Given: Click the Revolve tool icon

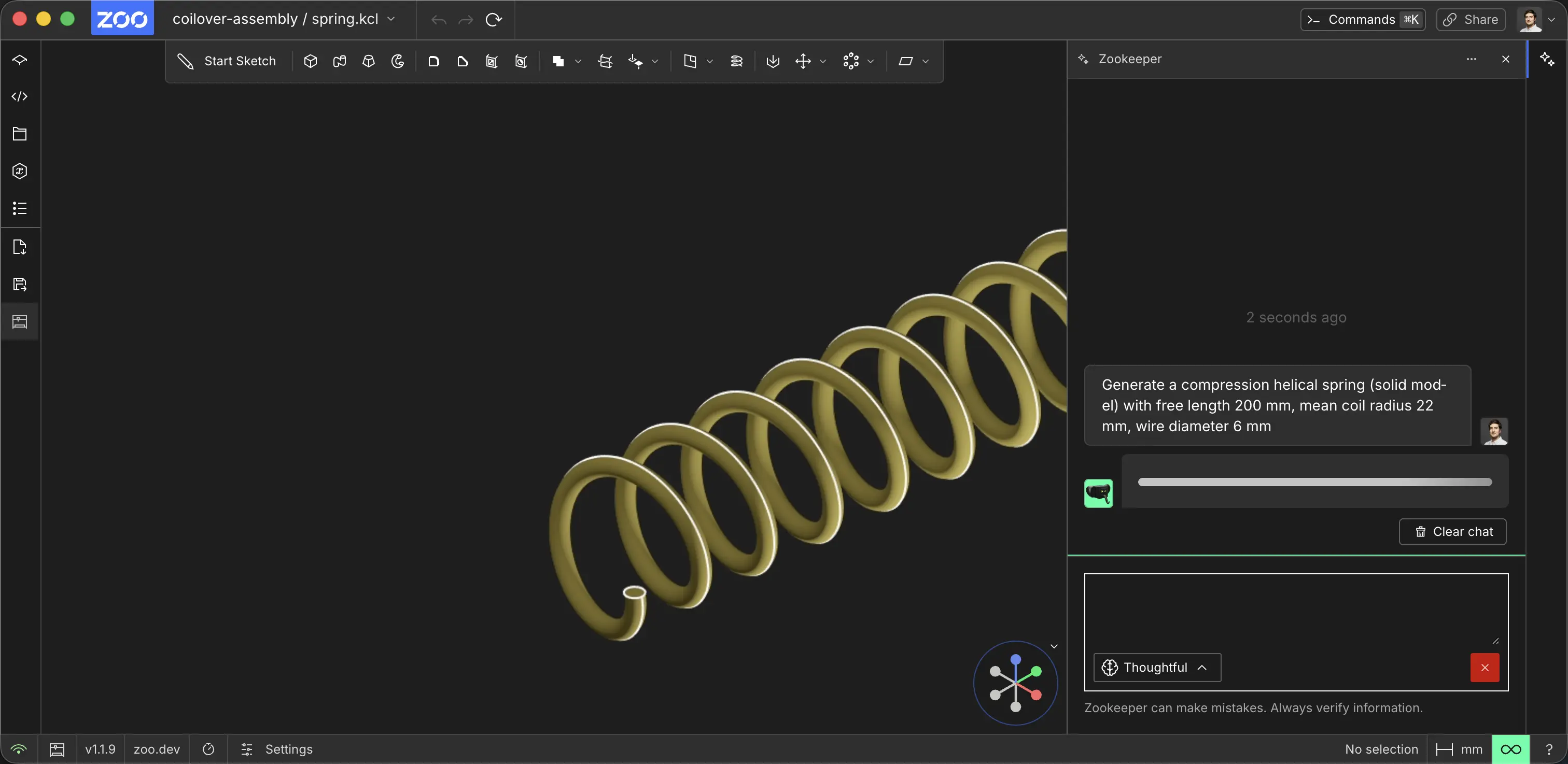Looking at the screenshot, I should pyautogui.click(x=398, y=61).
